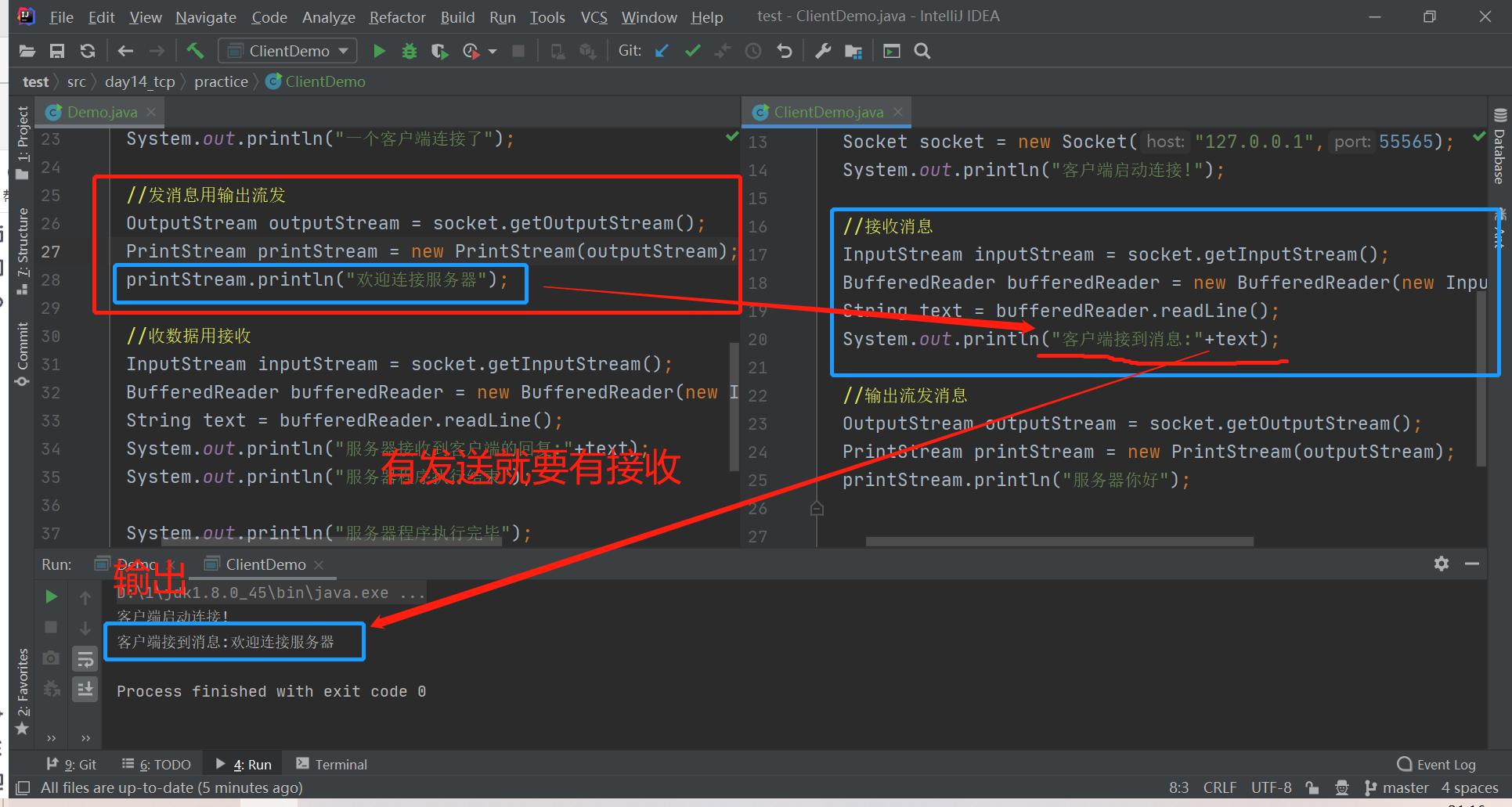This screenshot has height=807, width=1512.
Task: Toggle the Project tool window
Action: [x=22, y=141]
